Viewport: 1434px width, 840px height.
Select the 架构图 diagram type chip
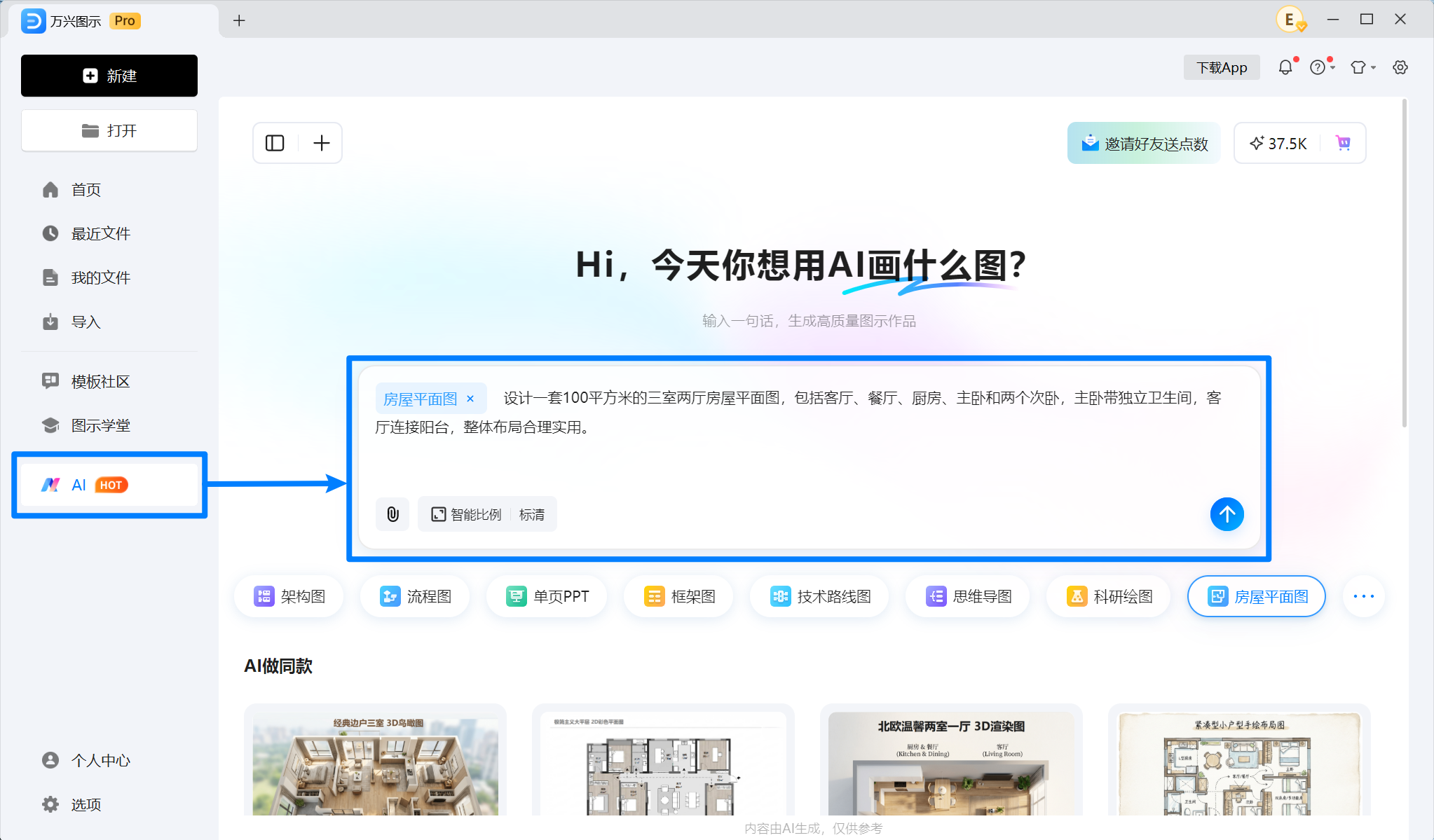click(x=289, y=596)
